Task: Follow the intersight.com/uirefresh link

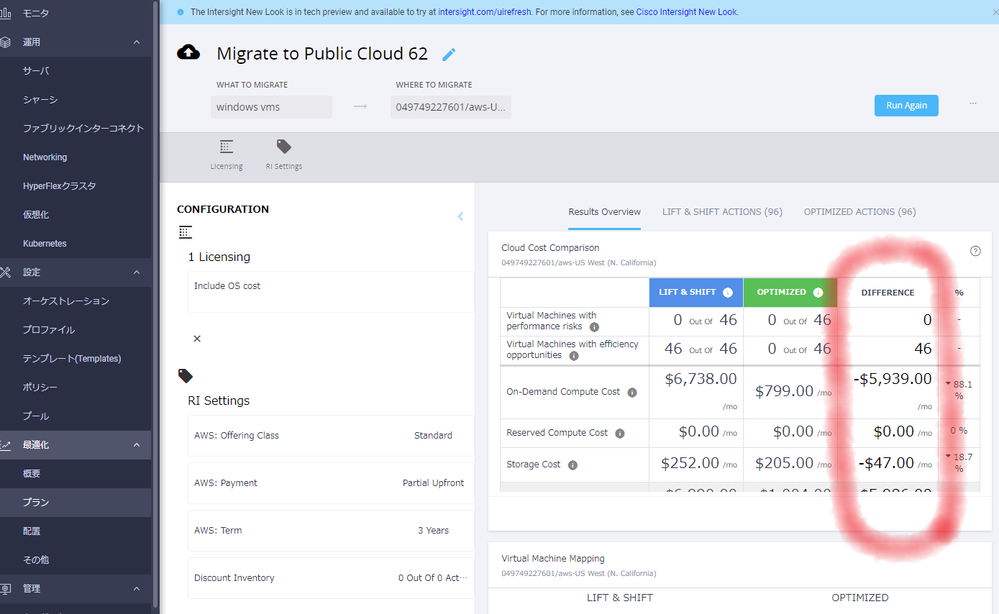Action: (484, 12)
